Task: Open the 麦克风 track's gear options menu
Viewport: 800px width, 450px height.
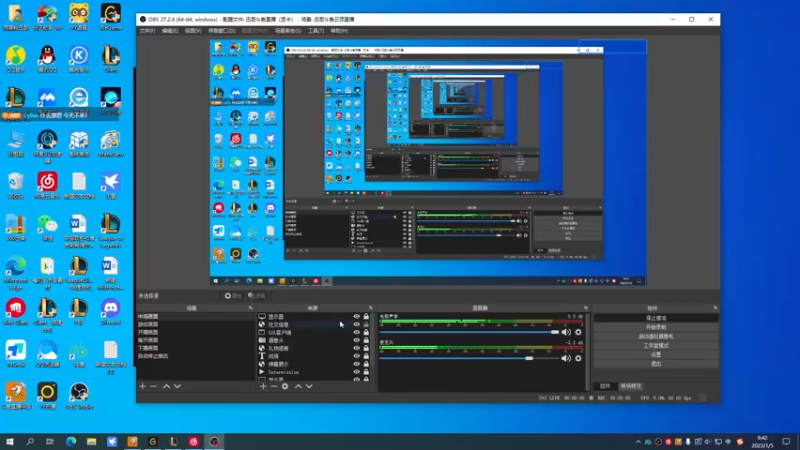Action: tap(578, 358)
